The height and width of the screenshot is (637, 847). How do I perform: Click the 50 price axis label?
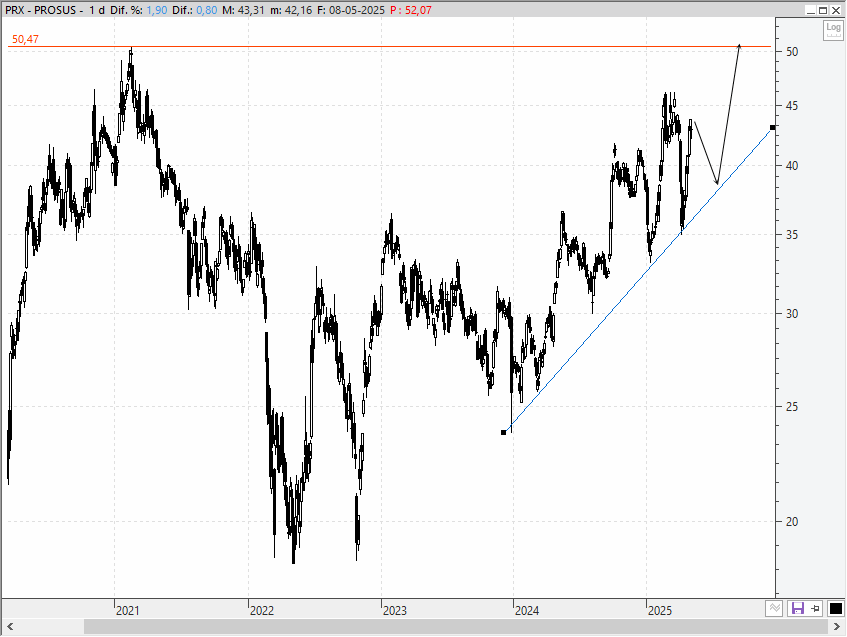pos(792,52)
